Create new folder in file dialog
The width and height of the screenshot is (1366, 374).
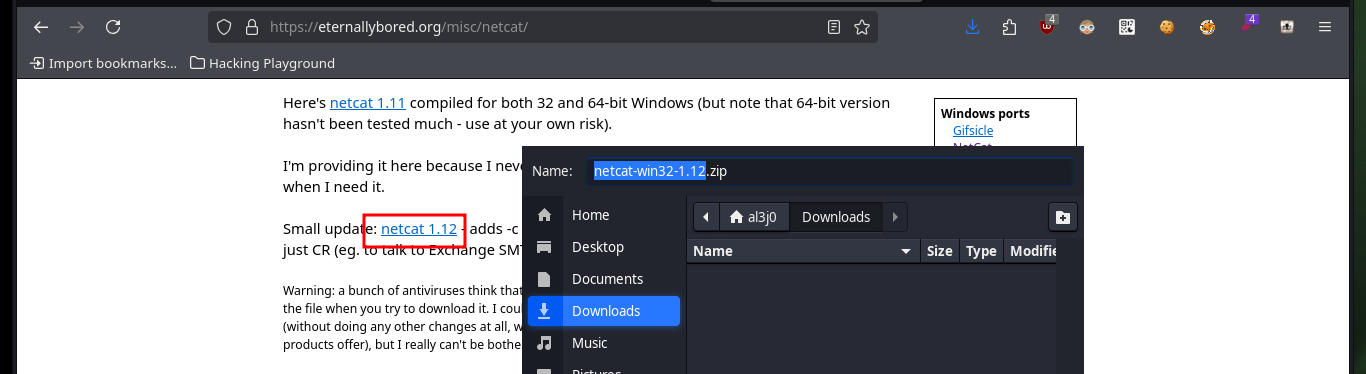1062,216
